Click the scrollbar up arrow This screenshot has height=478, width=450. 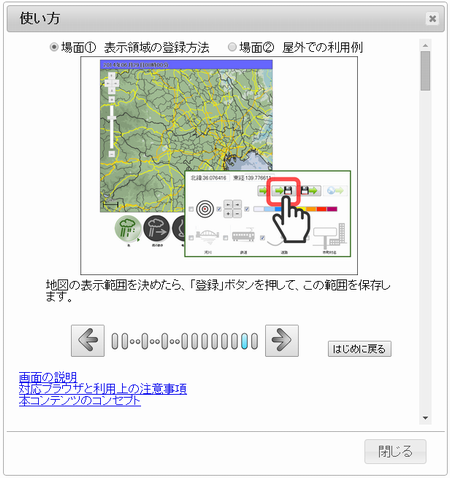(x=425, y=45)
